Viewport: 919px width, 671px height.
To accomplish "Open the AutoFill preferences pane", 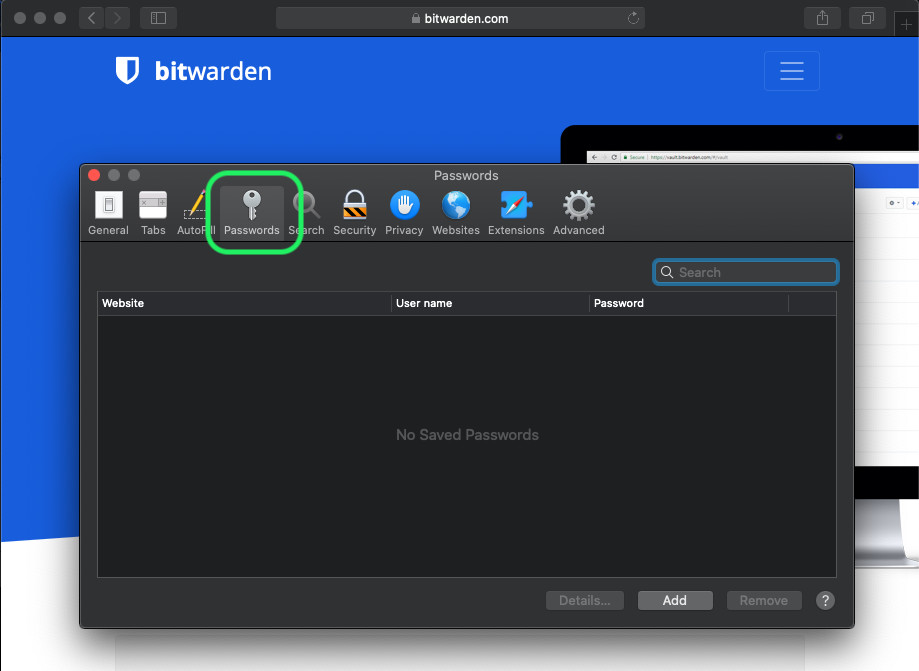I will click(x=195, y=213).
